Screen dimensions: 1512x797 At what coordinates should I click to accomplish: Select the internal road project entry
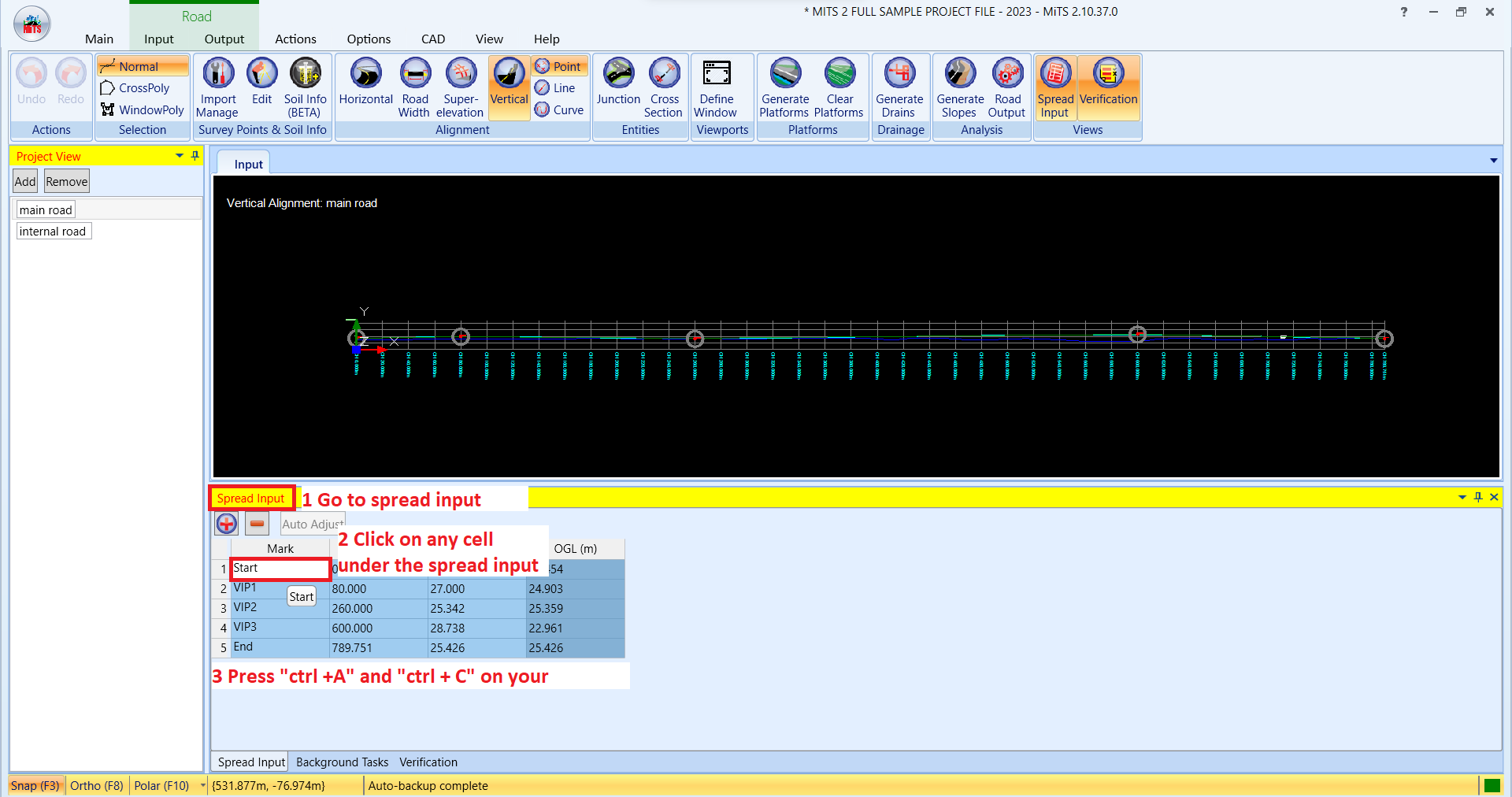click(x=53, y=231)
